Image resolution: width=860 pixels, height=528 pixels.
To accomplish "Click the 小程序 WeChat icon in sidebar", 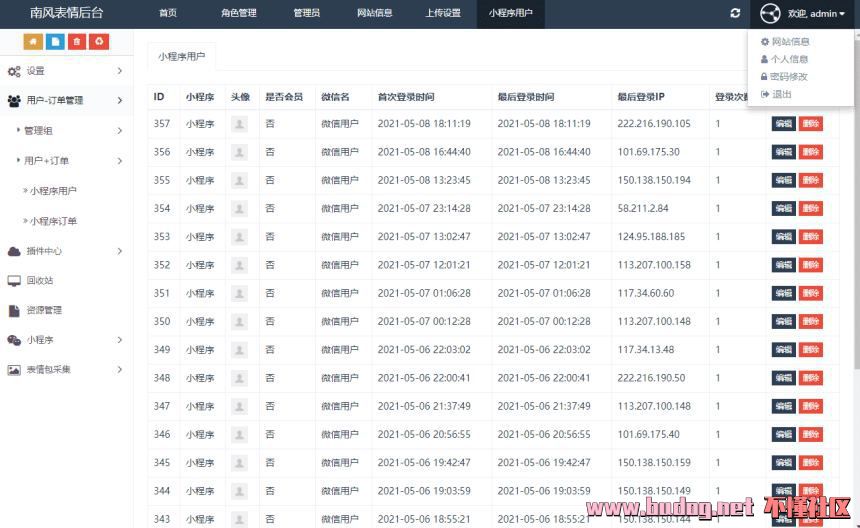I will (14, 340).
